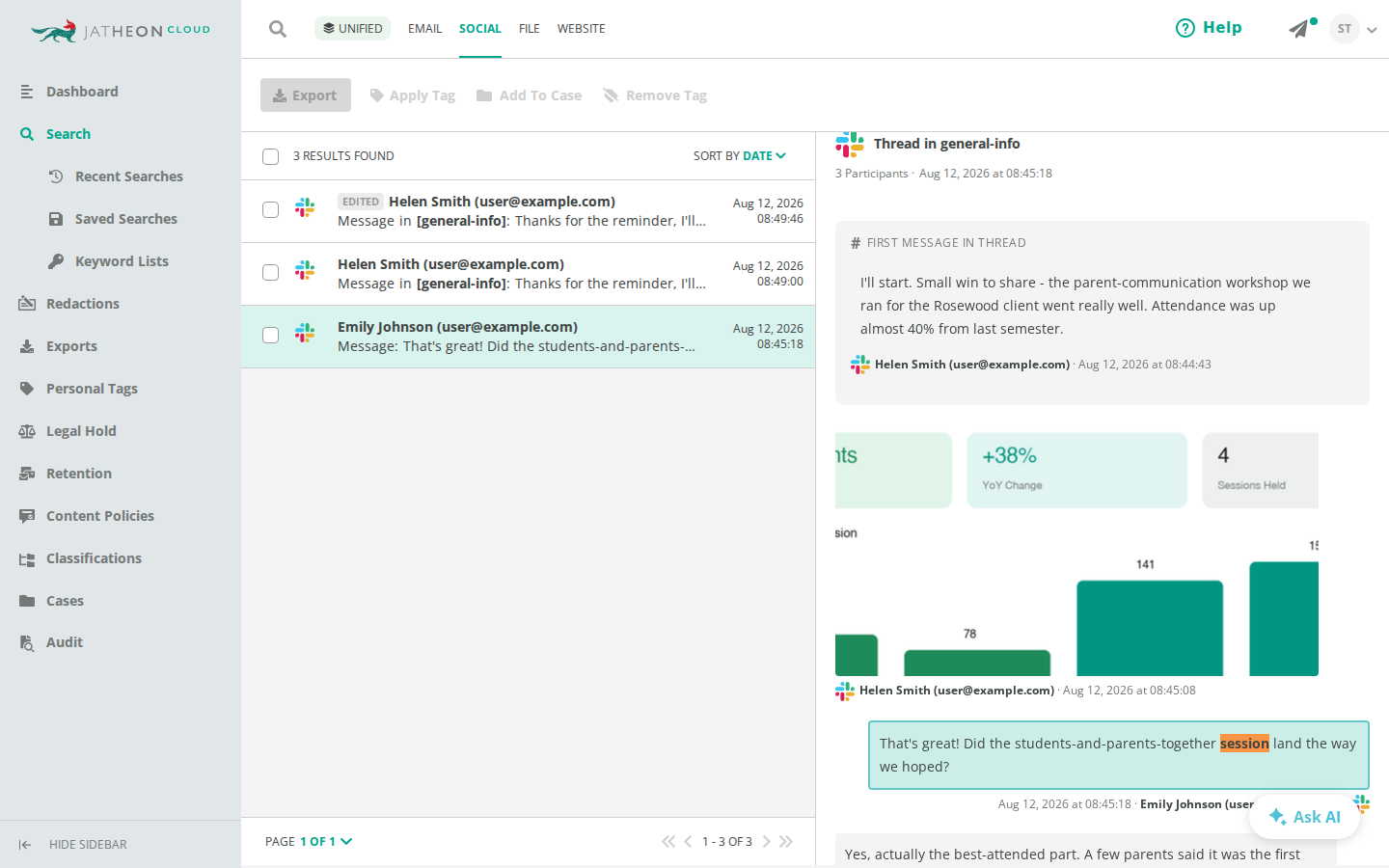Click the hide sidebar arrow icon

[x=25, y=845]
